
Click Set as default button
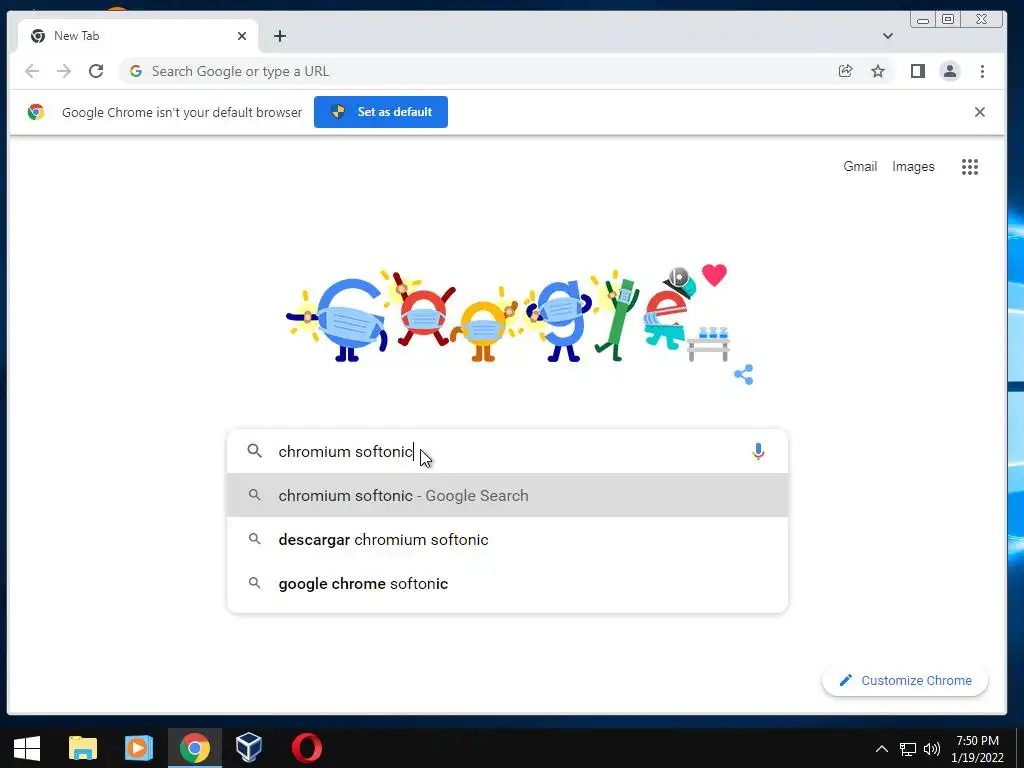(x=381, y=112)
